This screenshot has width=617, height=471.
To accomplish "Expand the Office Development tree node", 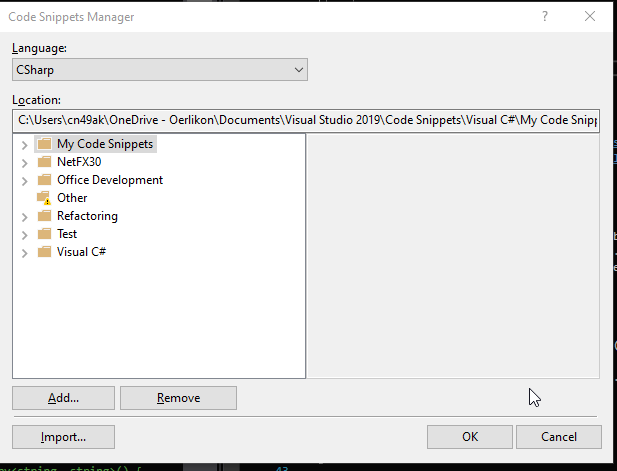I will (24, 180).
